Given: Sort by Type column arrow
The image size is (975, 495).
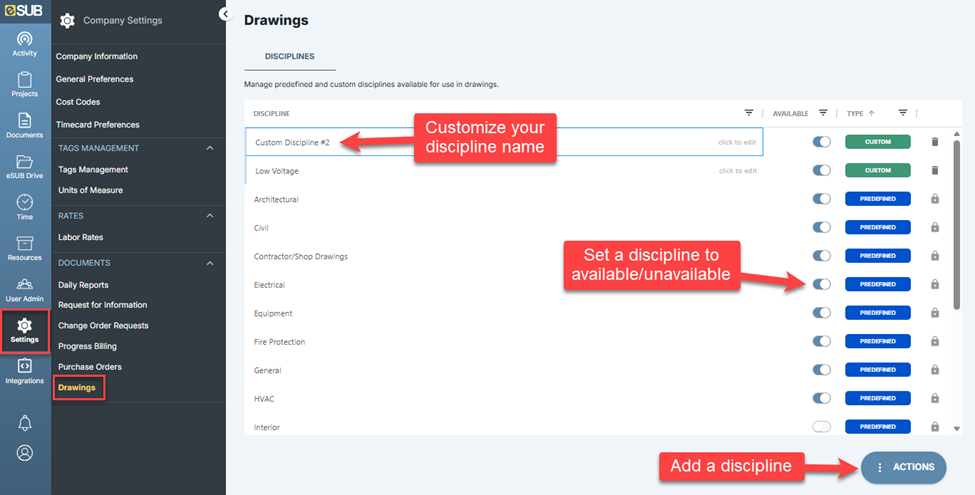Looking at the screenshot, I should coord(871,113).
